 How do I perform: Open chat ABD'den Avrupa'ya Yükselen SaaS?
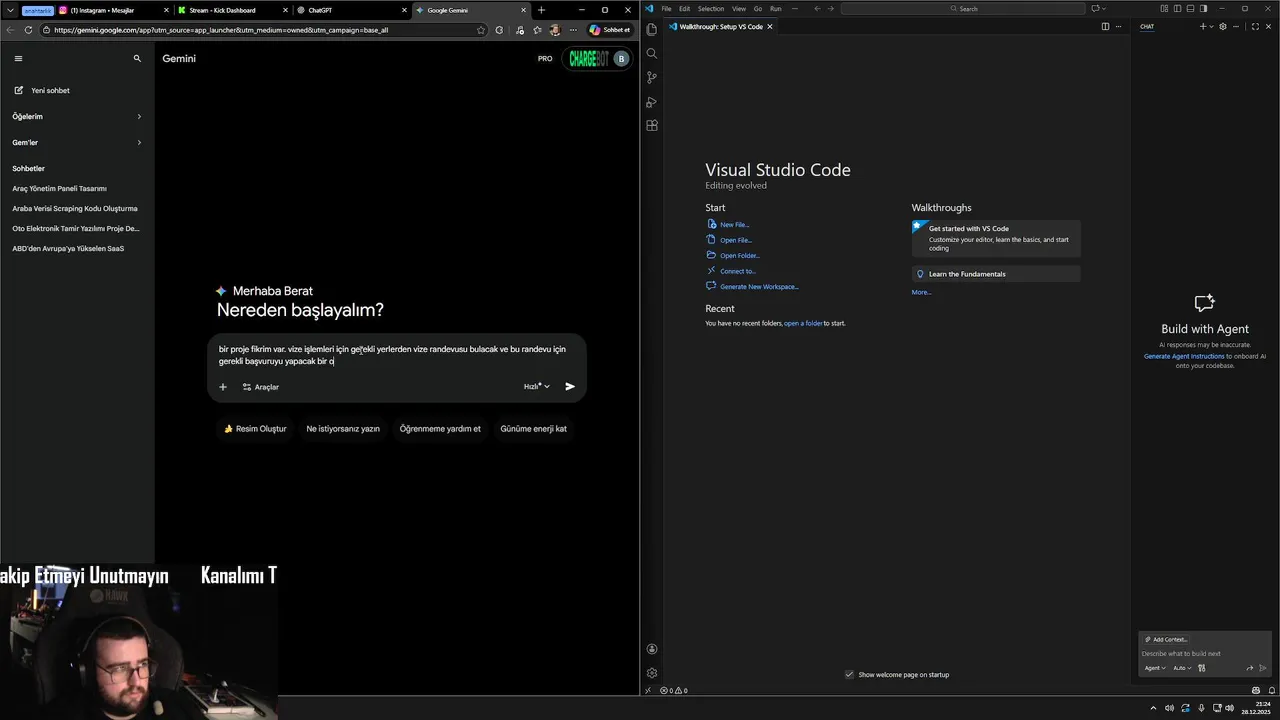pos(68,248)
